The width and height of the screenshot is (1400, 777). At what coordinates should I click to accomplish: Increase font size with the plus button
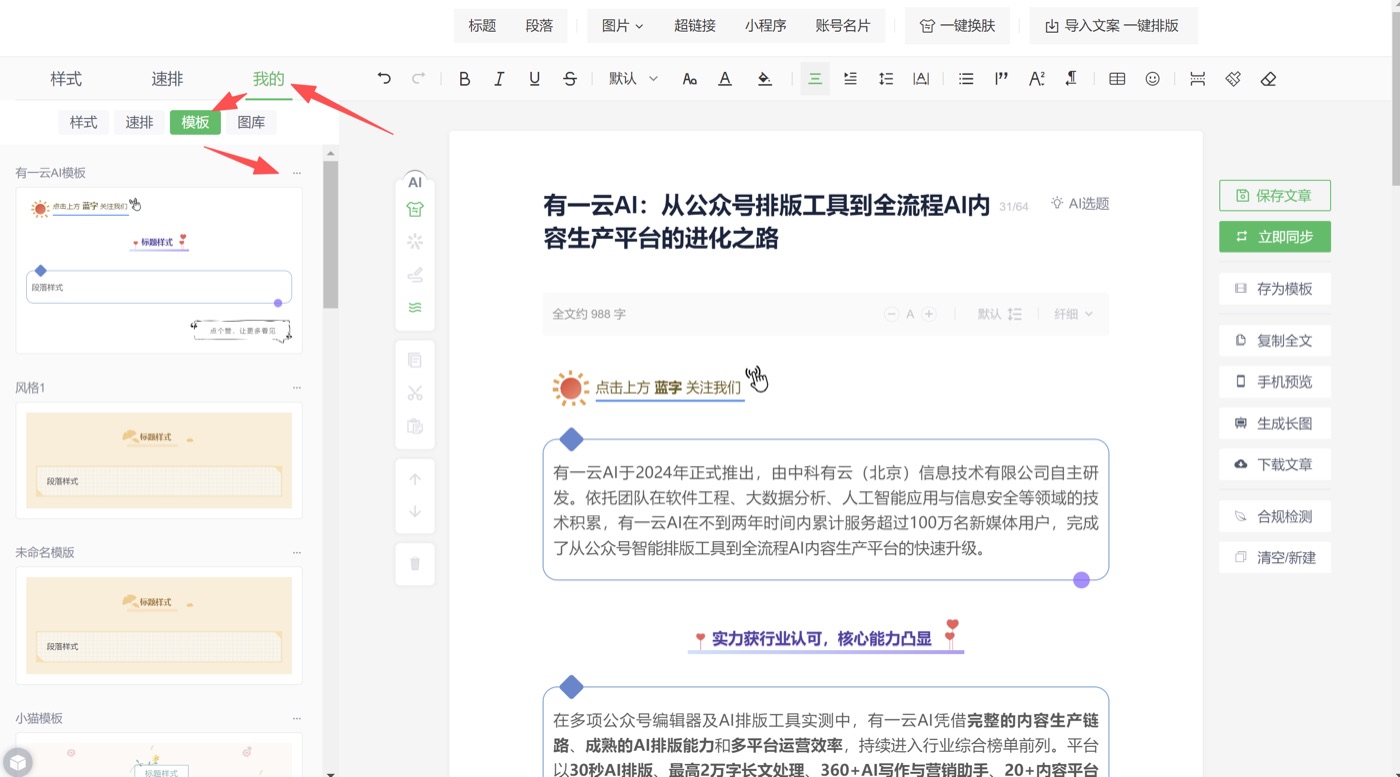coord(929,314)
